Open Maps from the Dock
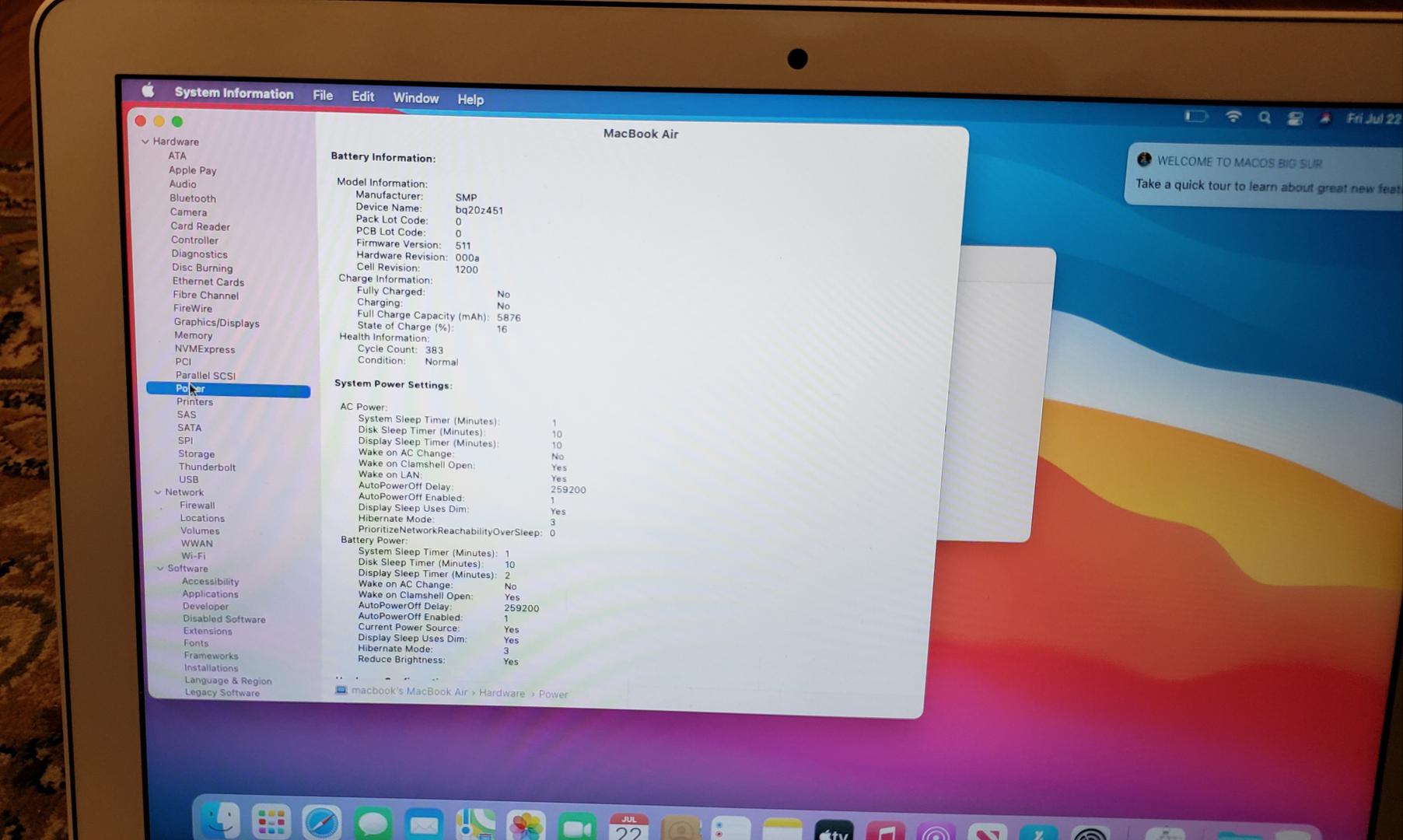Screen dimensions: 1403x840 [x=475, y=826]
